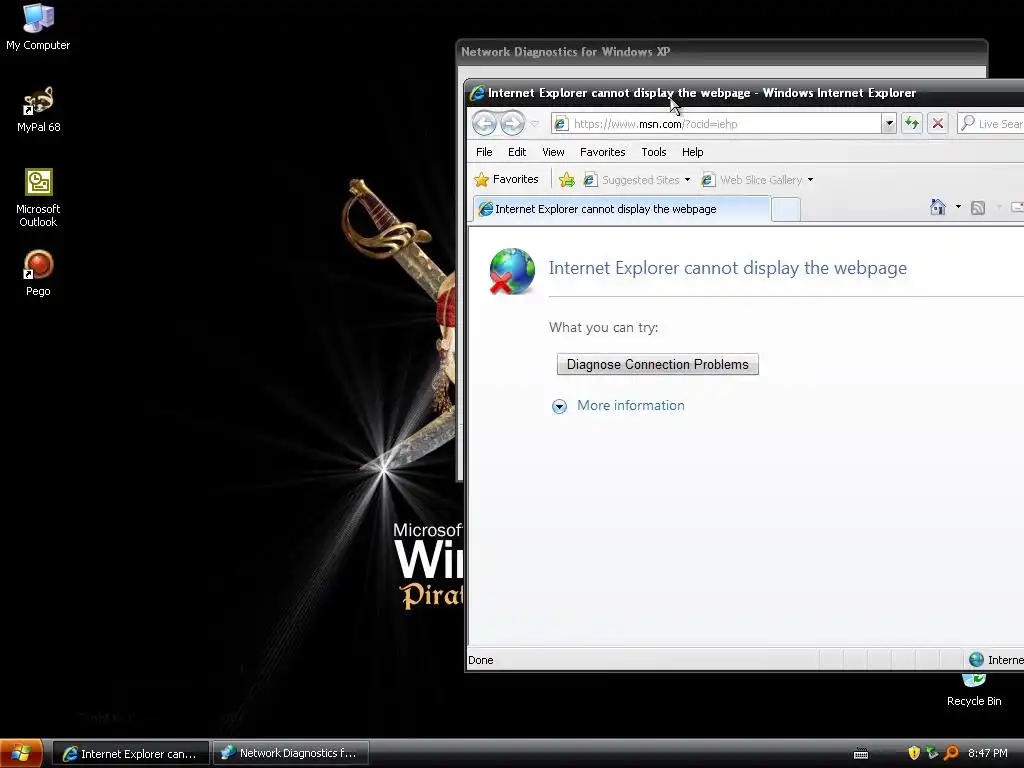
Task: Switch to Network Diagnostics taskbar button
Action: pos(291,753)
